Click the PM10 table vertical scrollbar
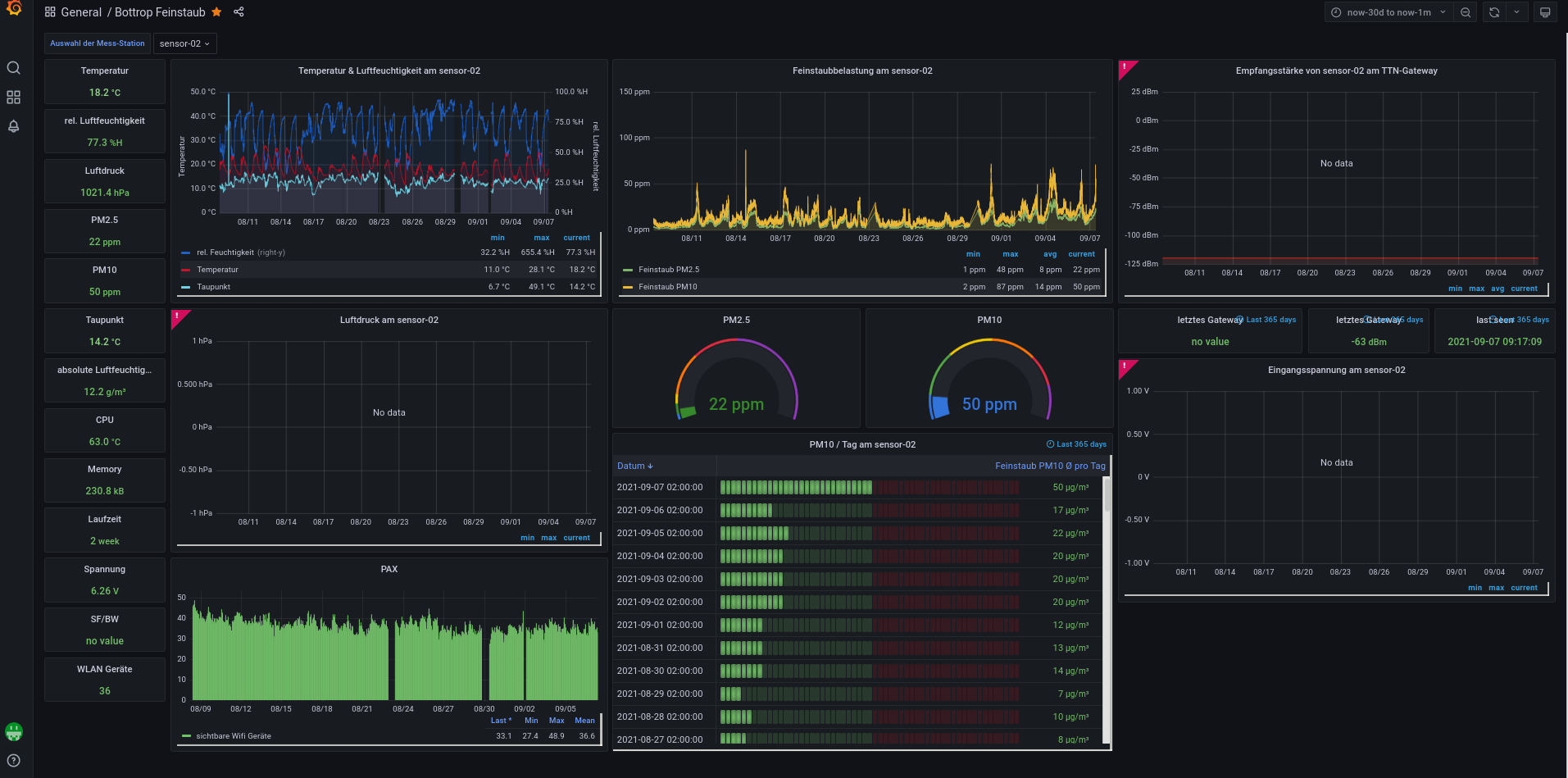 click(x=1107, y=495)
